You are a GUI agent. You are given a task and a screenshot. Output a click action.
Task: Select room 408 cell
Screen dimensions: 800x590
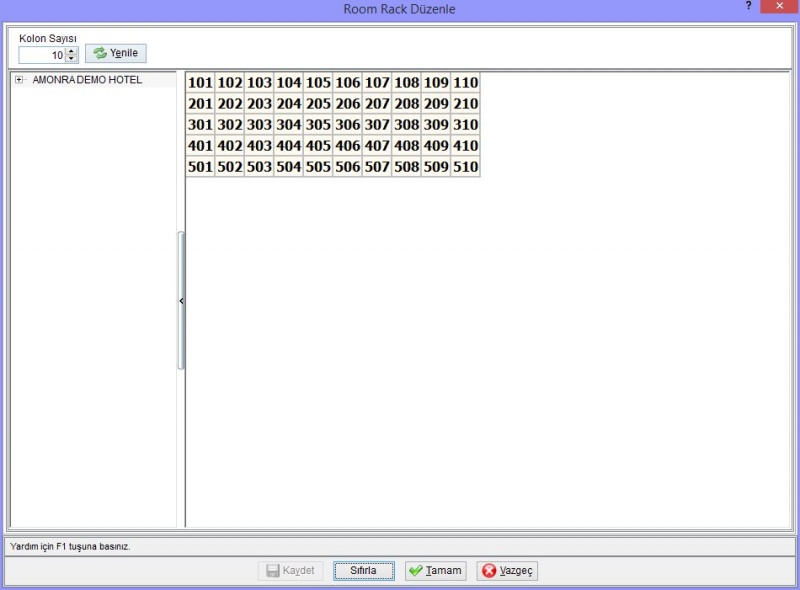pos(407,145)
